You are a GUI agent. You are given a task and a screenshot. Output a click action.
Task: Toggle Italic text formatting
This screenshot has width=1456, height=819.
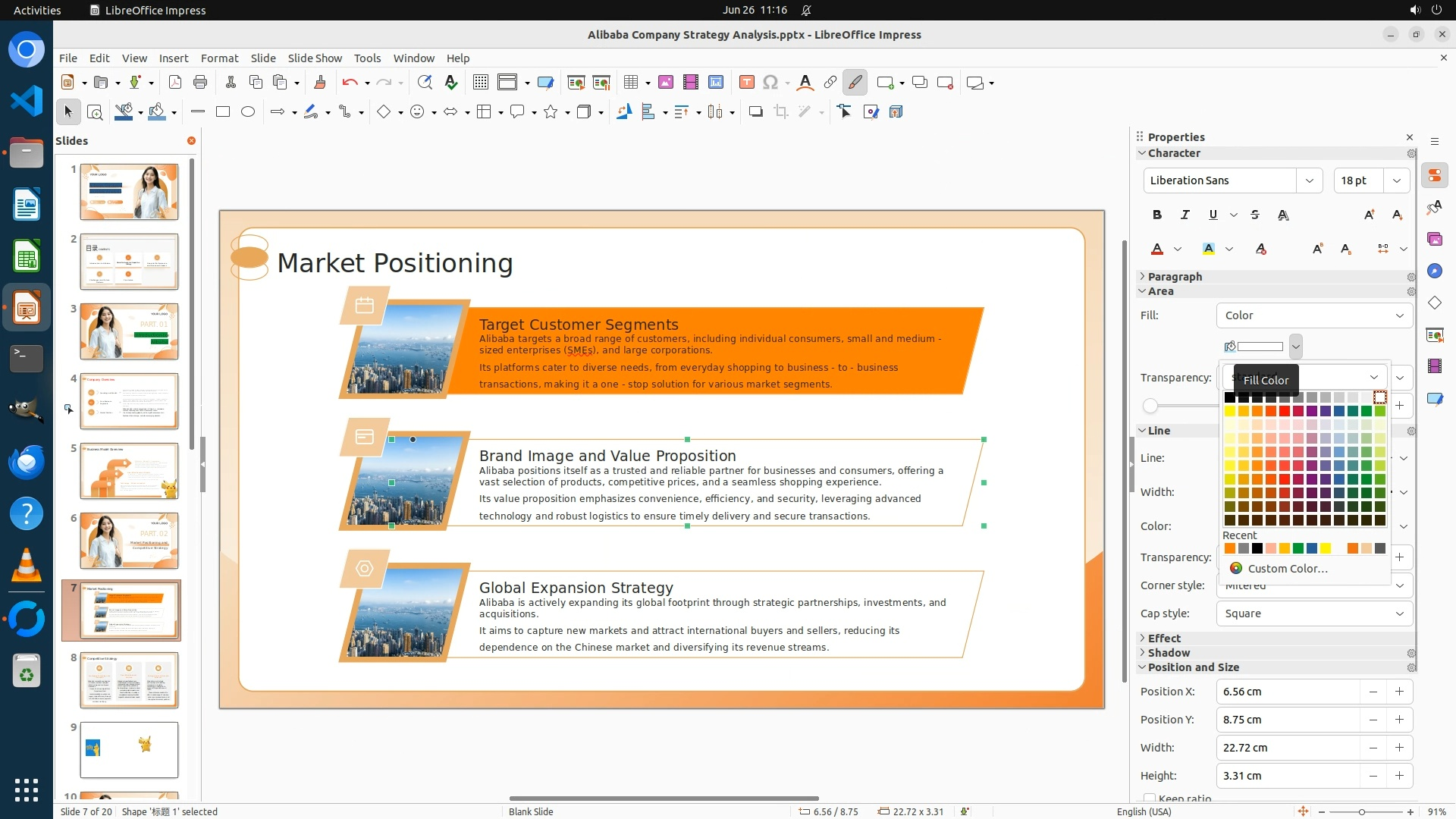[x=1185, y=215]
